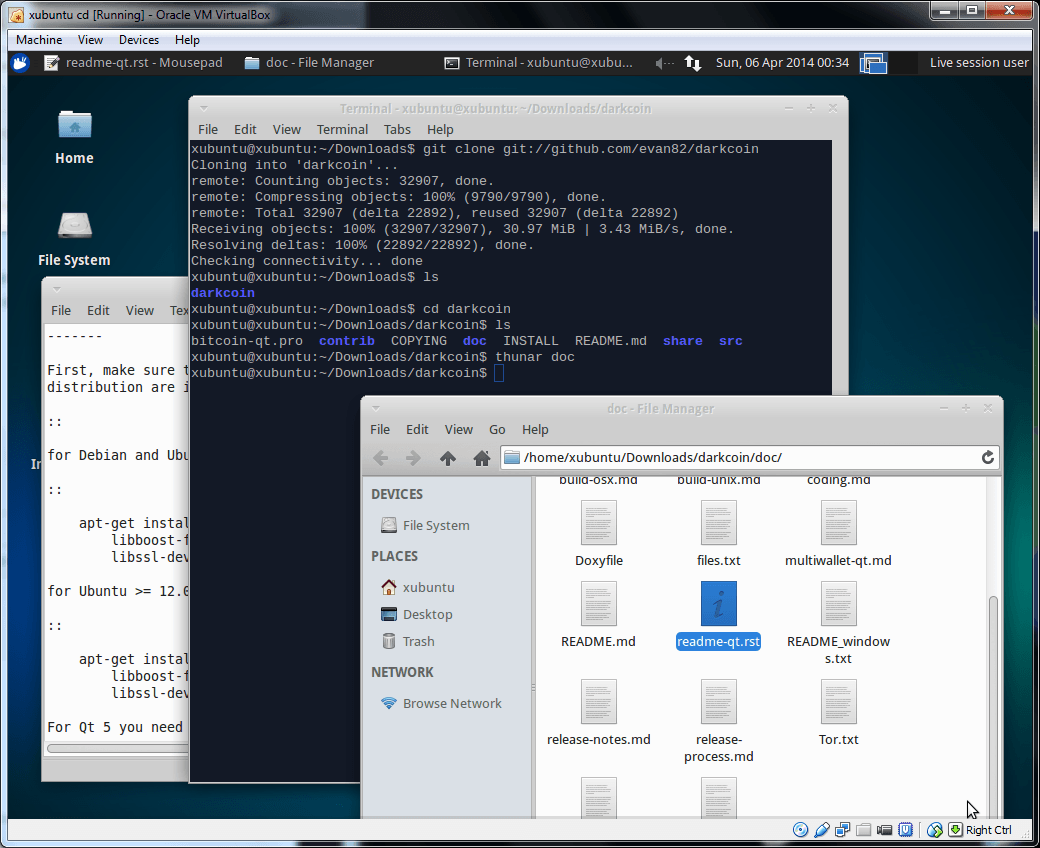The image size is (1040, 848).
Task: Click the panel clock date and time
Action: click(782, 63)
